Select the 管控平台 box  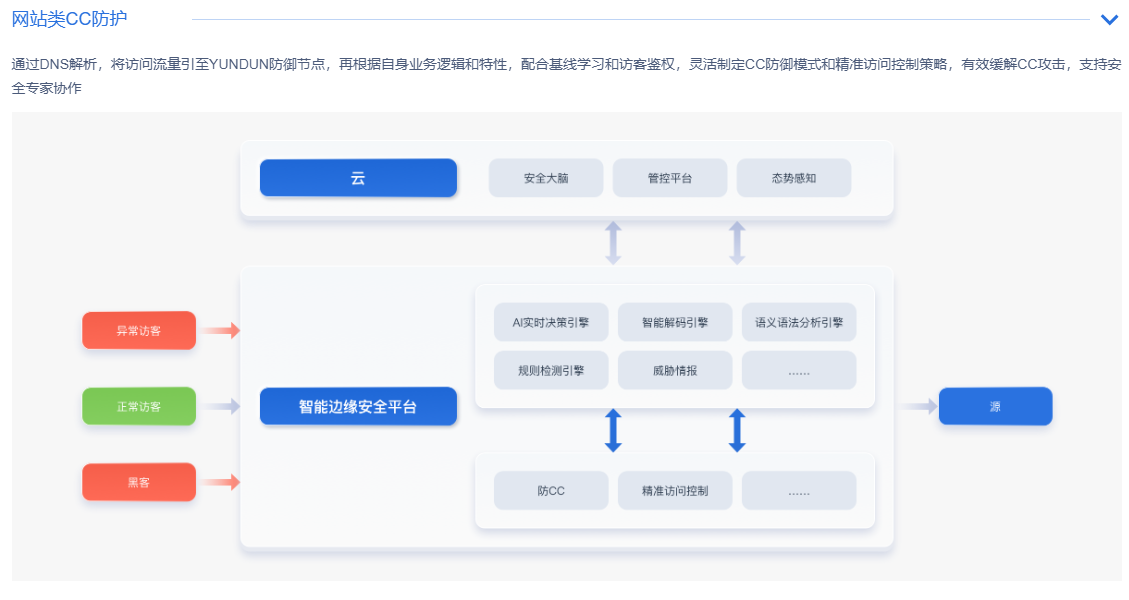670,178
